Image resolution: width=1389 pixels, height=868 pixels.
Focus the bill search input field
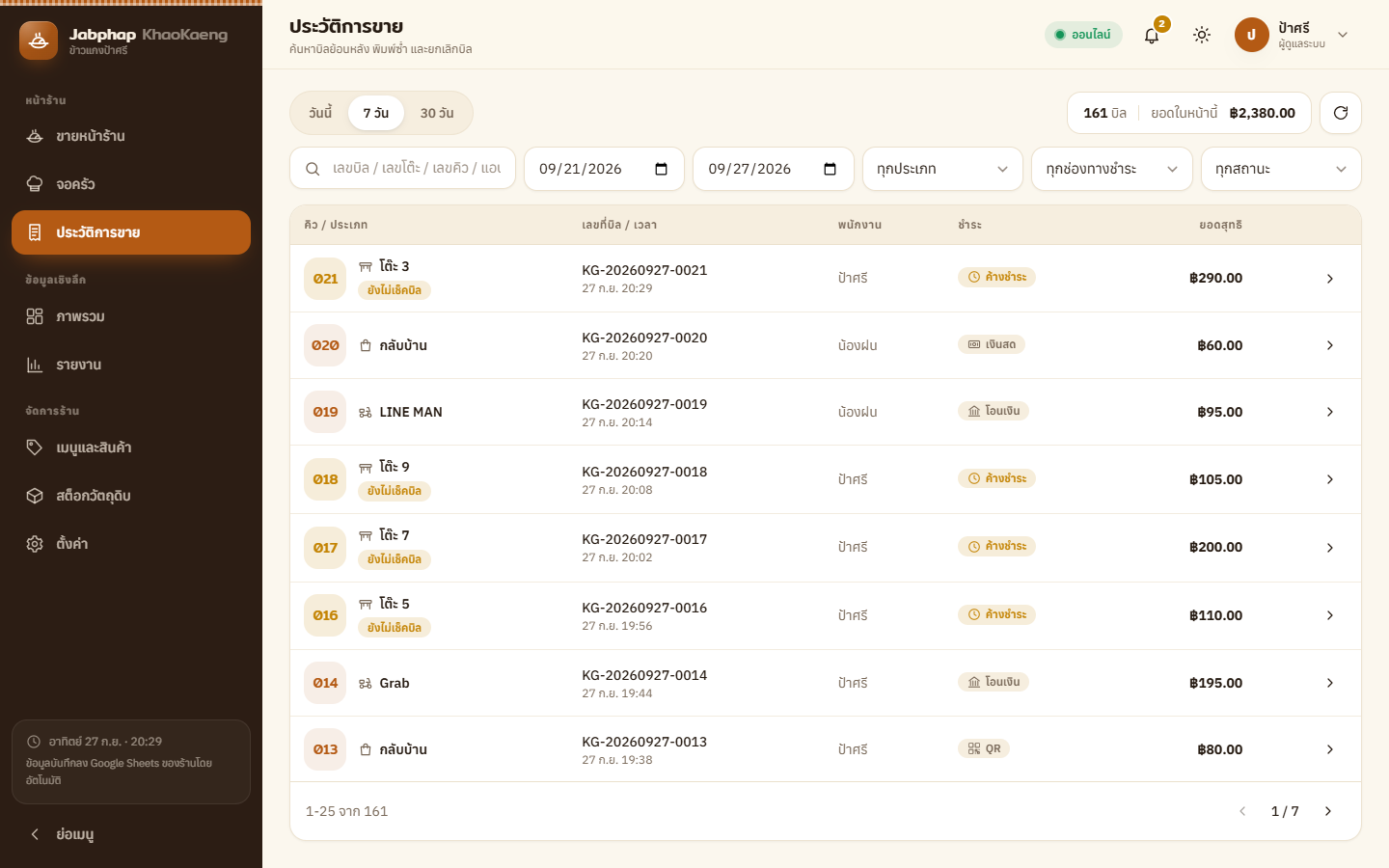click(x=402, y=169)
